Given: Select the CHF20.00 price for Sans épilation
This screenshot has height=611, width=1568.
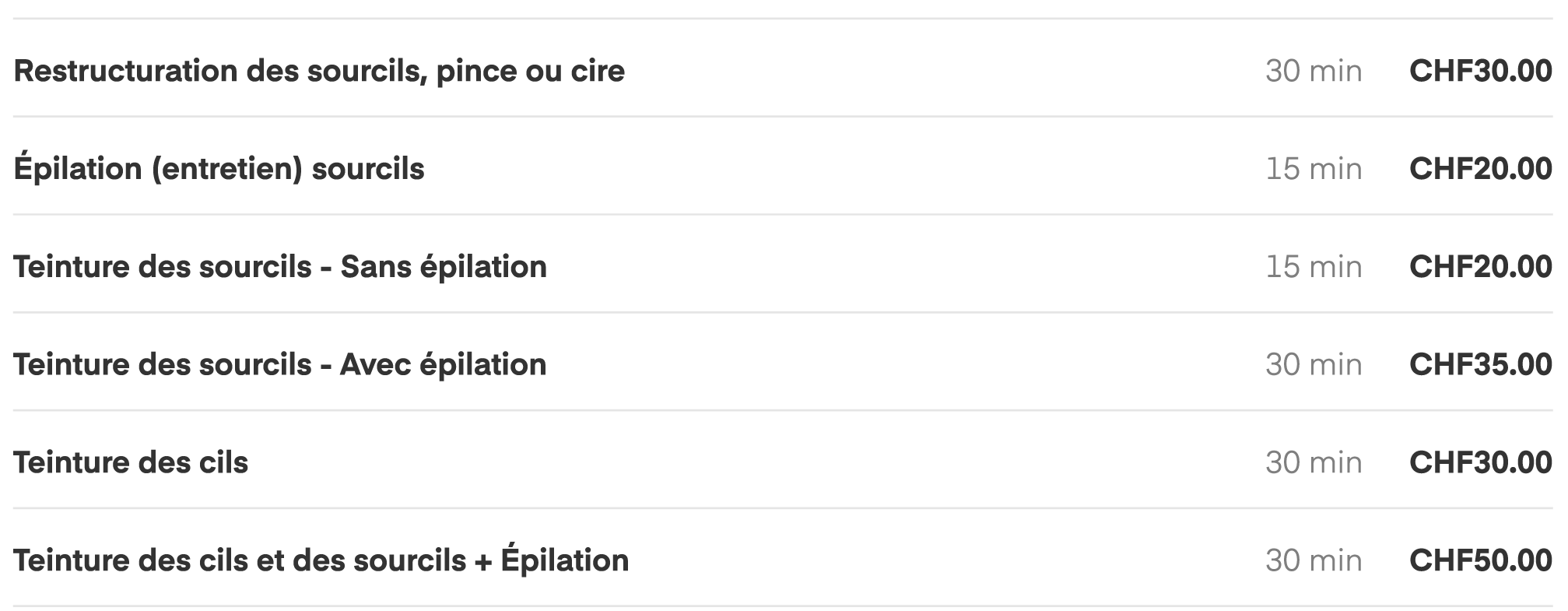Looking at the screenshot, I should 1480,267.
